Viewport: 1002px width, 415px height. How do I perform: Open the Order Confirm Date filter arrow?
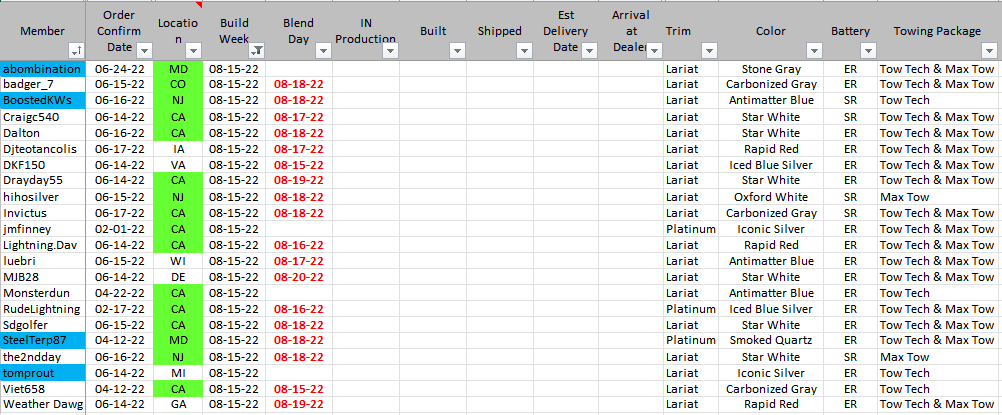point(143,50)
